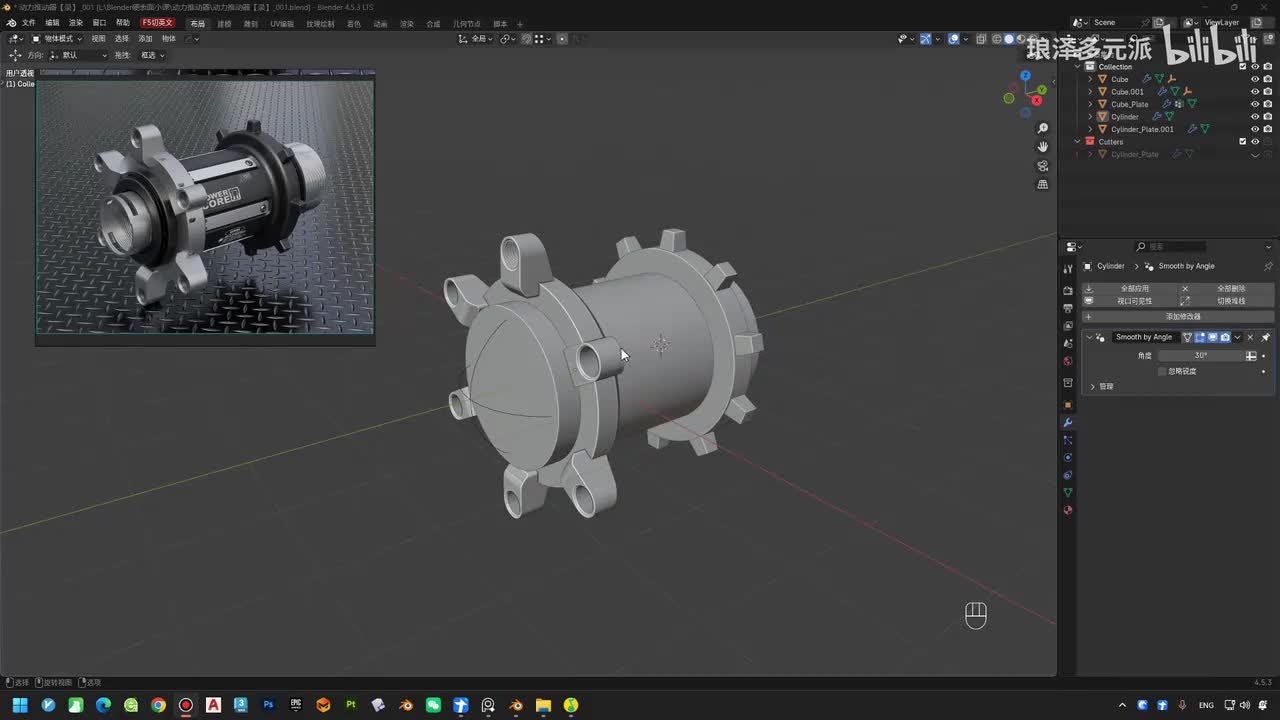Switch to the UV编辑 workspace tab
Image resolution: width=1280 pixels, height=720 pixels.
click(282, 23)
